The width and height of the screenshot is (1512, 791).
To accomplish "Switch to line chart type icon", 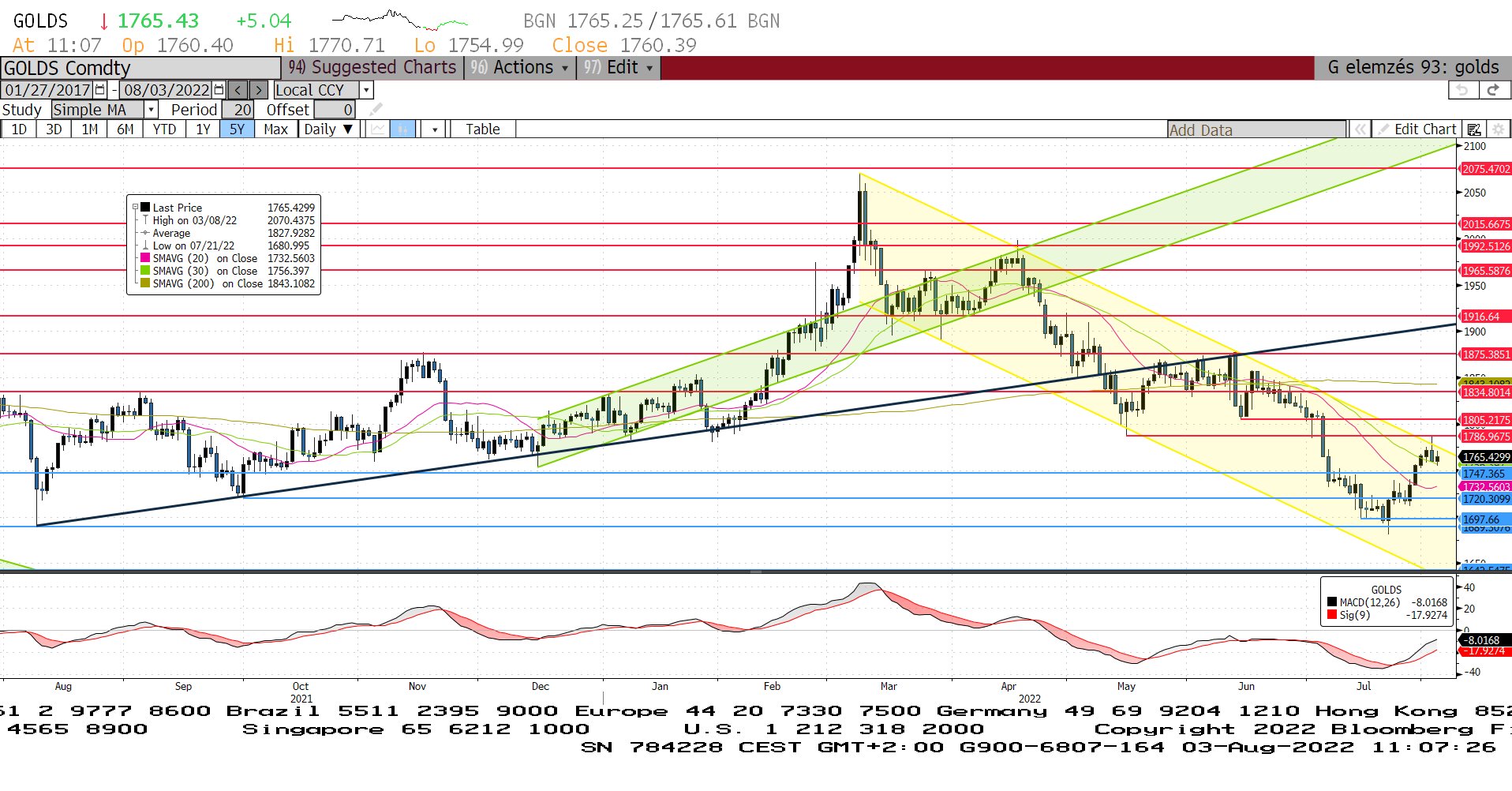I will click(x=379, y=129).
